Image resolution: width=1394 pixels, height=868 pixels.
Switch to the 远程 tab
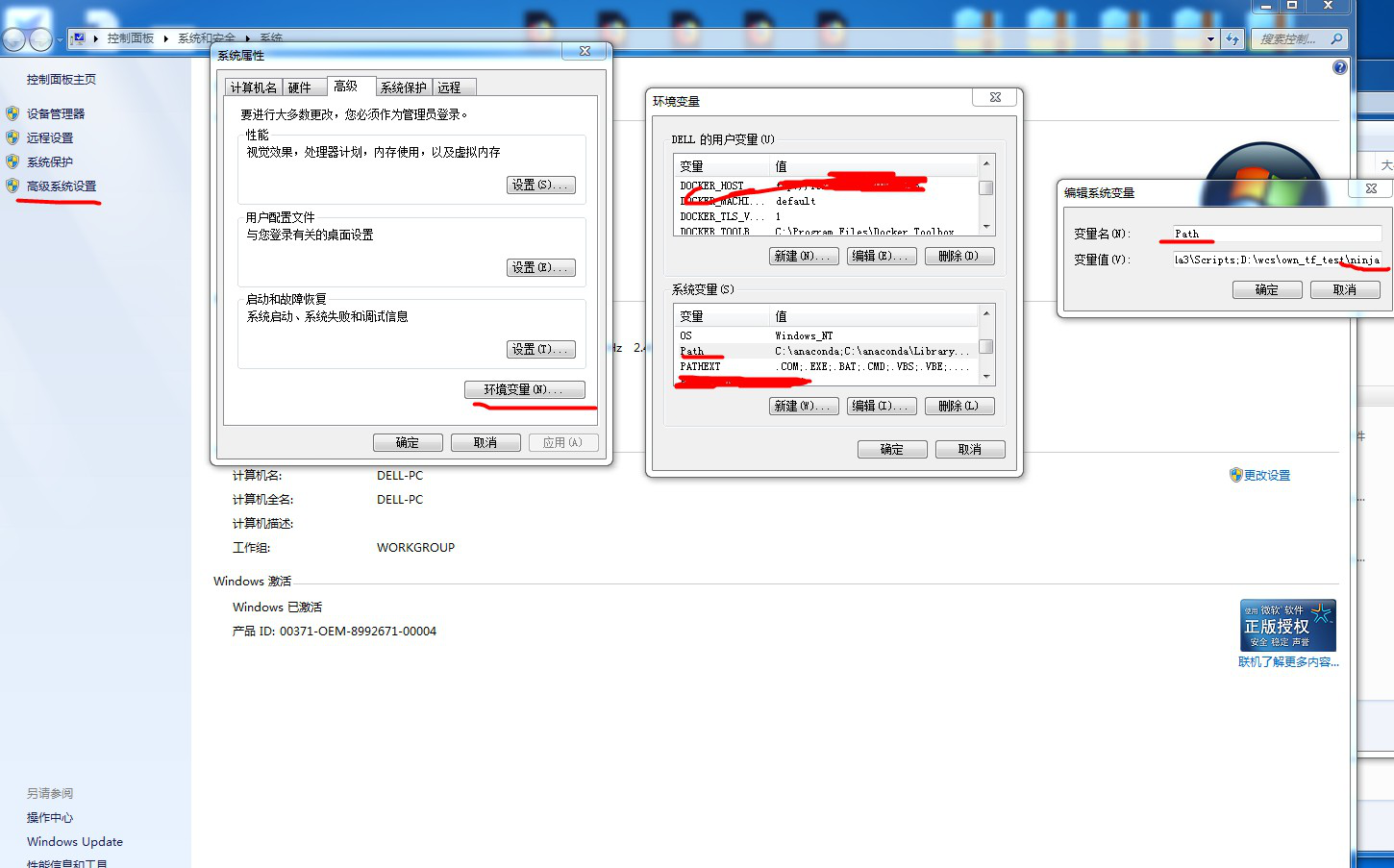(453, 87)
